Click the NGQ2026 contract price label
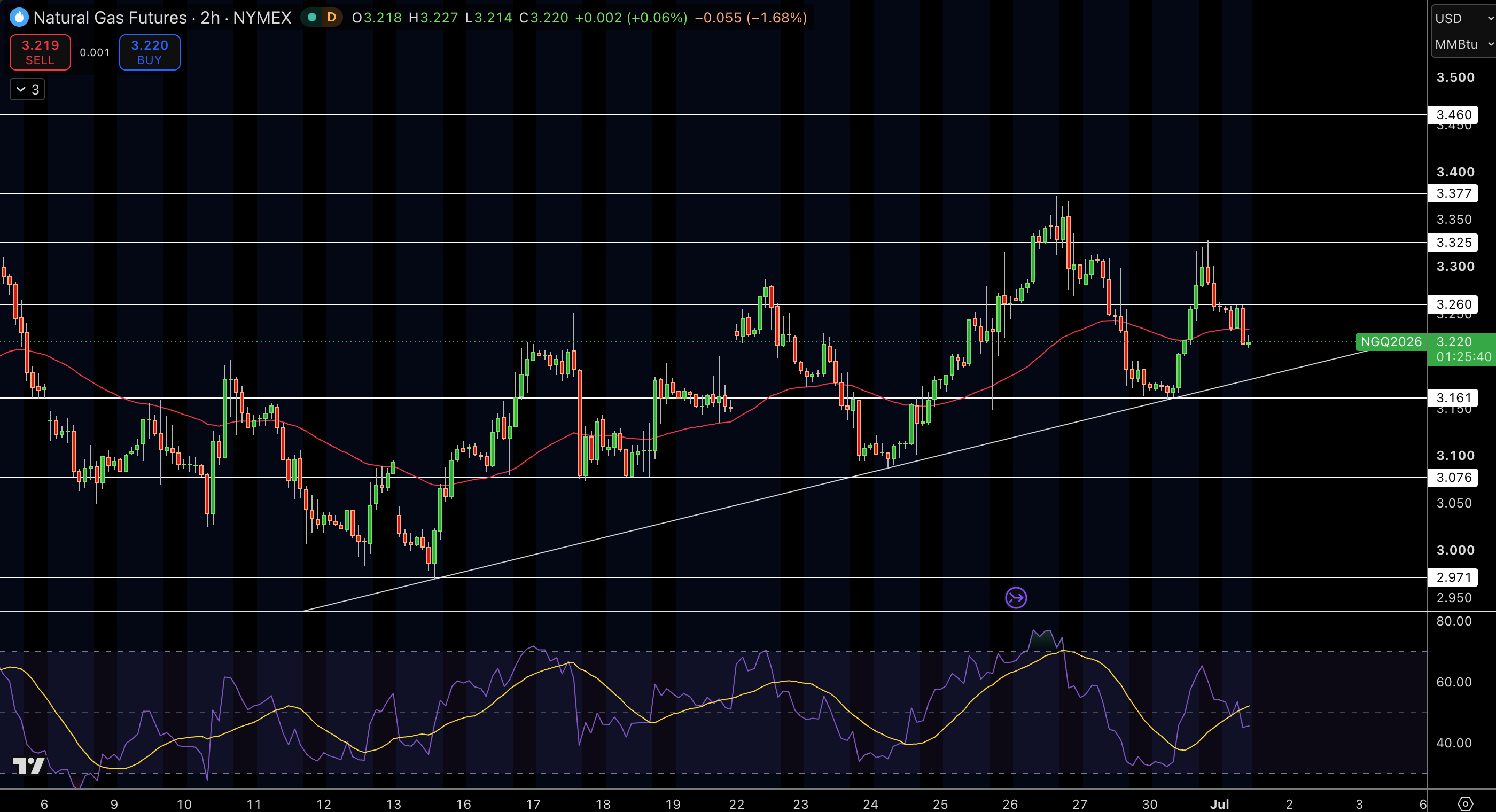This screenshot has width=1496, height=812. pos(1391,341)
